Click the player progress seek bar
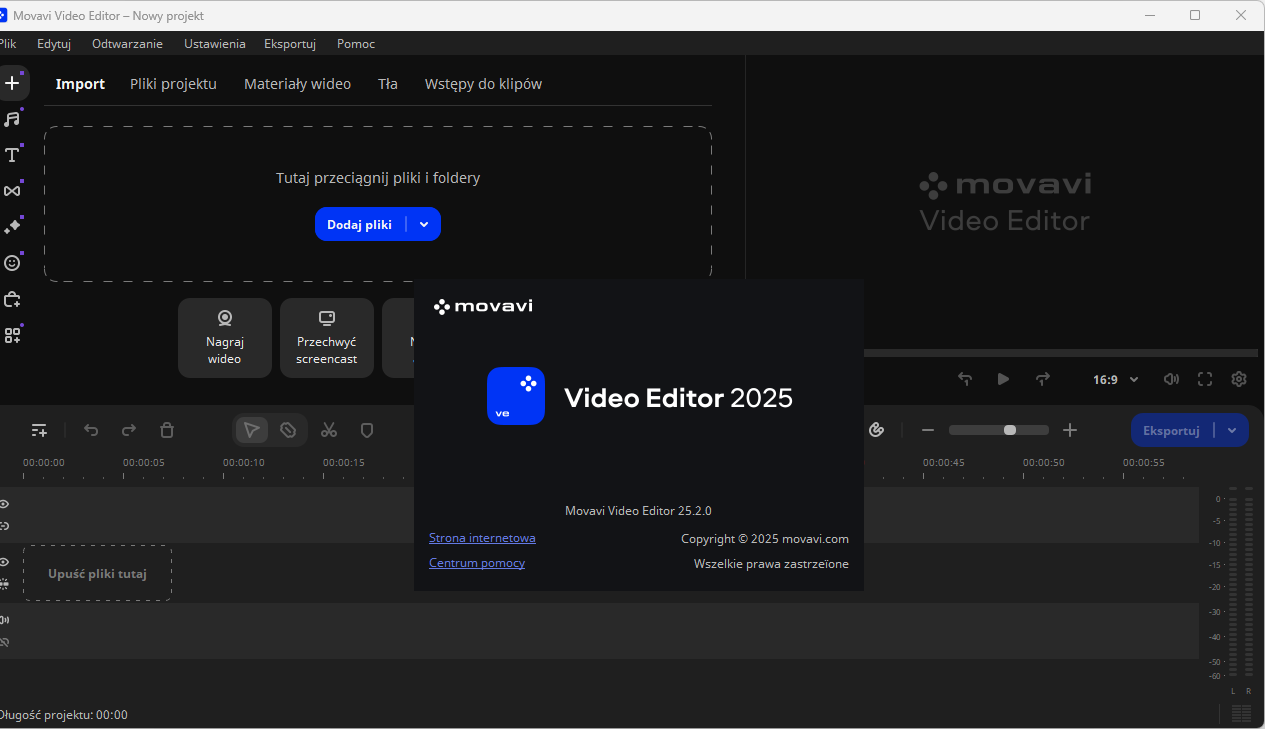This screenshot has width=1265, height=729. coord(1061,353)
